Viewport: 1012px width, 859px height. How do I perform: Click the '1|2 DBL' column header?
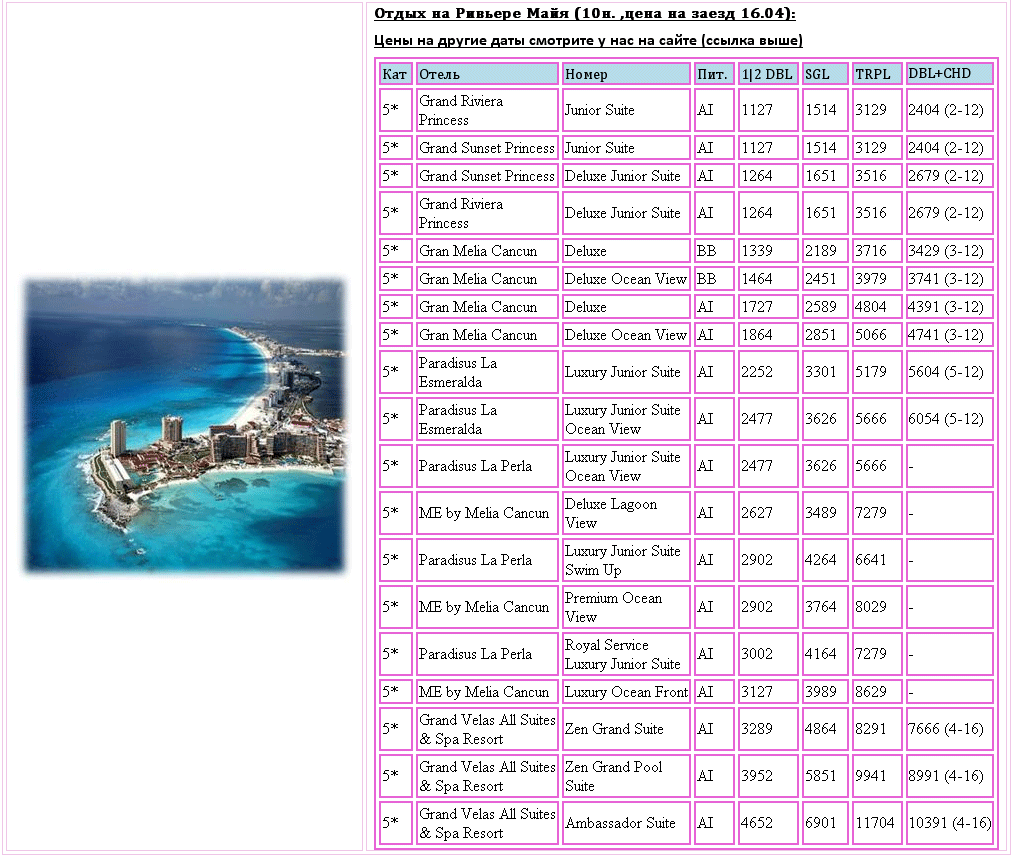click(767, 74)
